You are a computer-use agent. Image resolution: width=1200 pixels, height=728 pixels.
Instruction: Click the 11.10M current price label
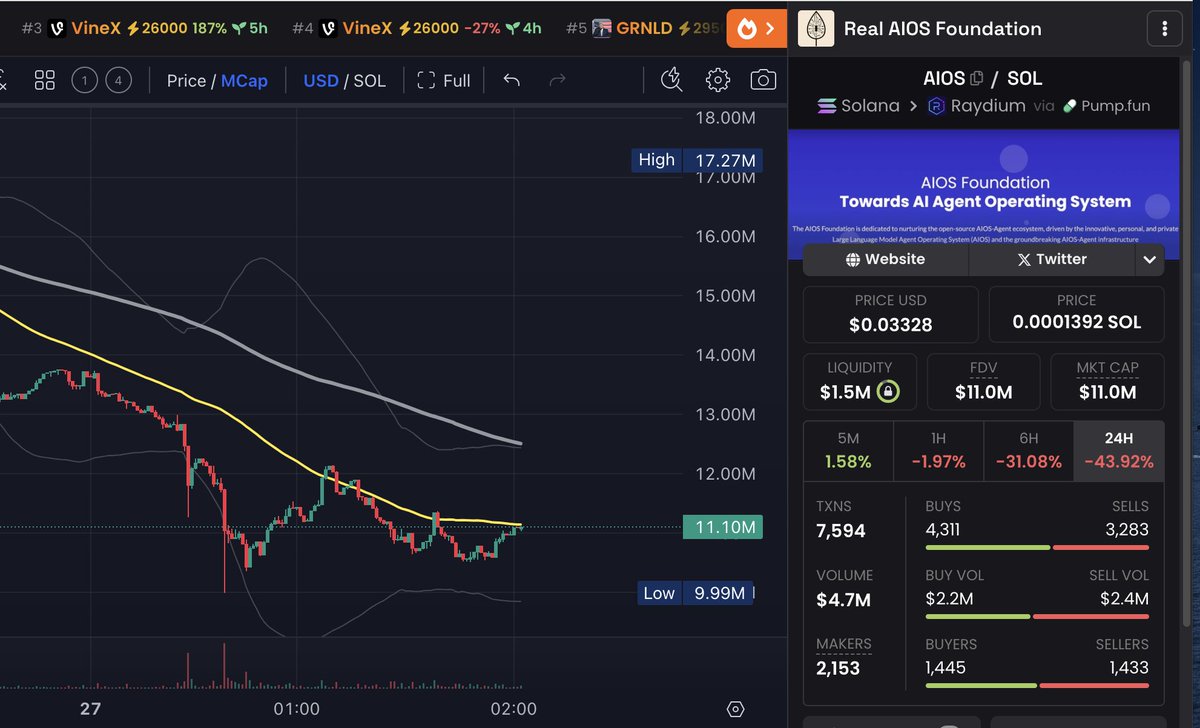coord(721,527)
